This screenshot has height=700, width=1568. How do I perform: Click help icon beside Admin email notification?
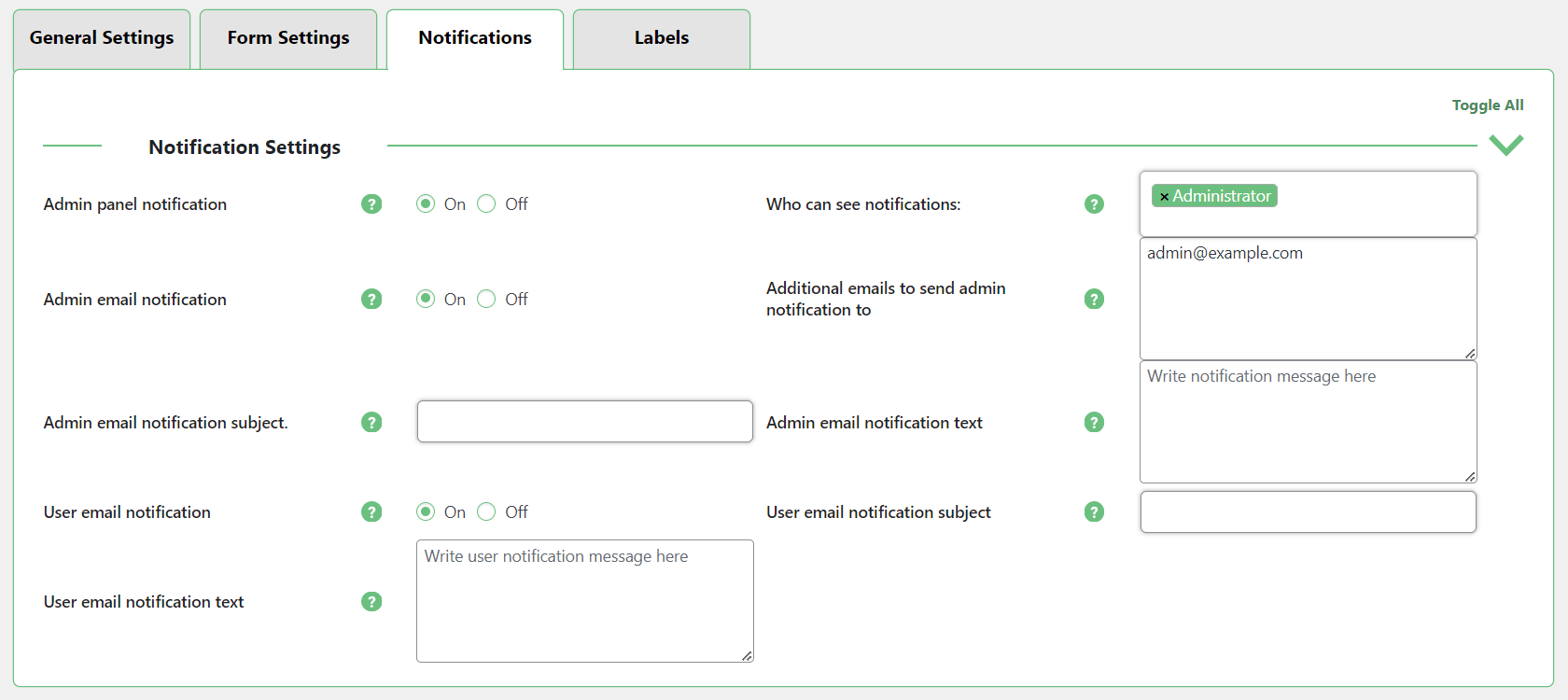(x=371, y=300)
